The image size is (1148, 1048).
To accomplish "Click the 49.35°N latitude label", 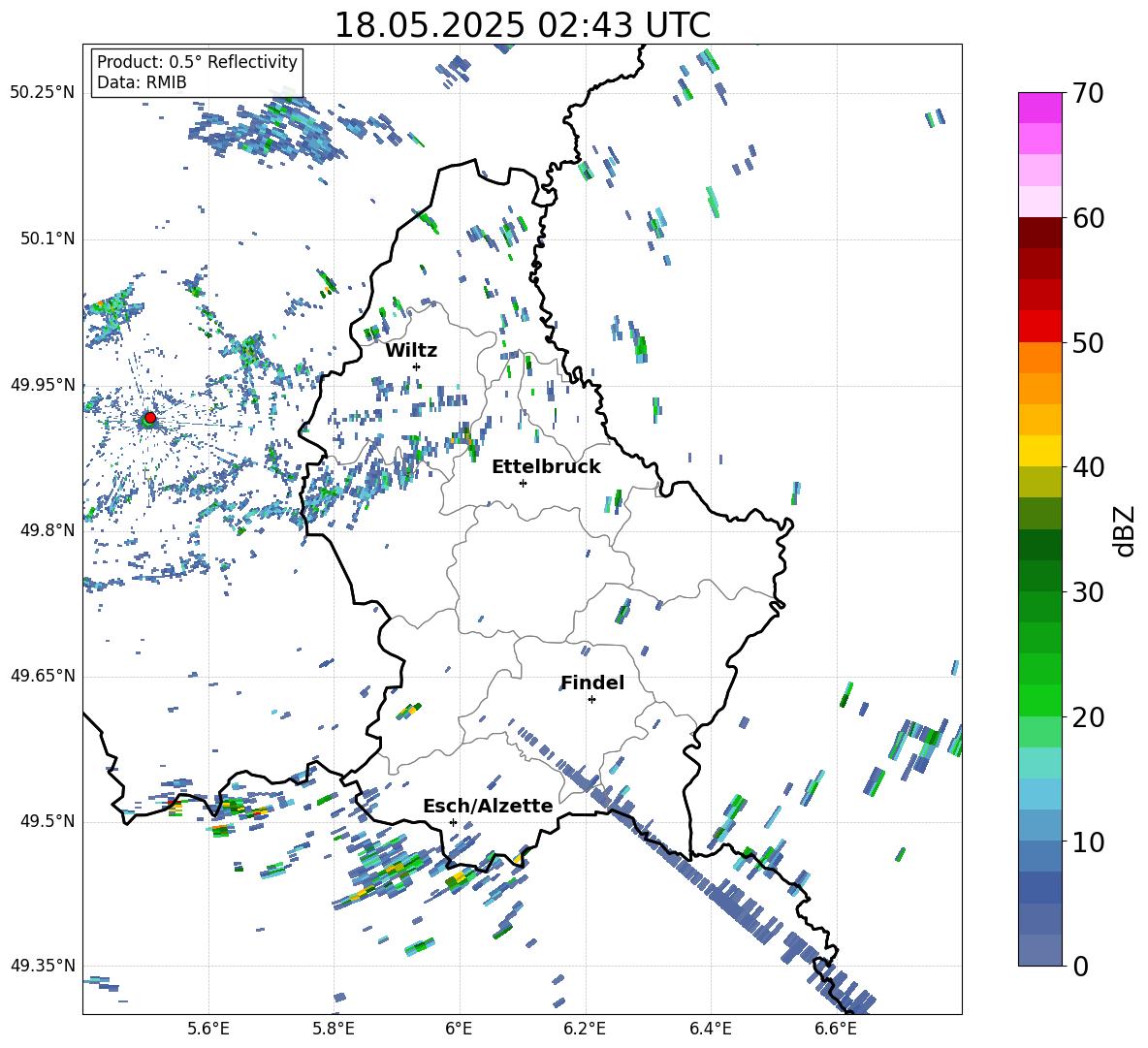I will tap(43, 966).
